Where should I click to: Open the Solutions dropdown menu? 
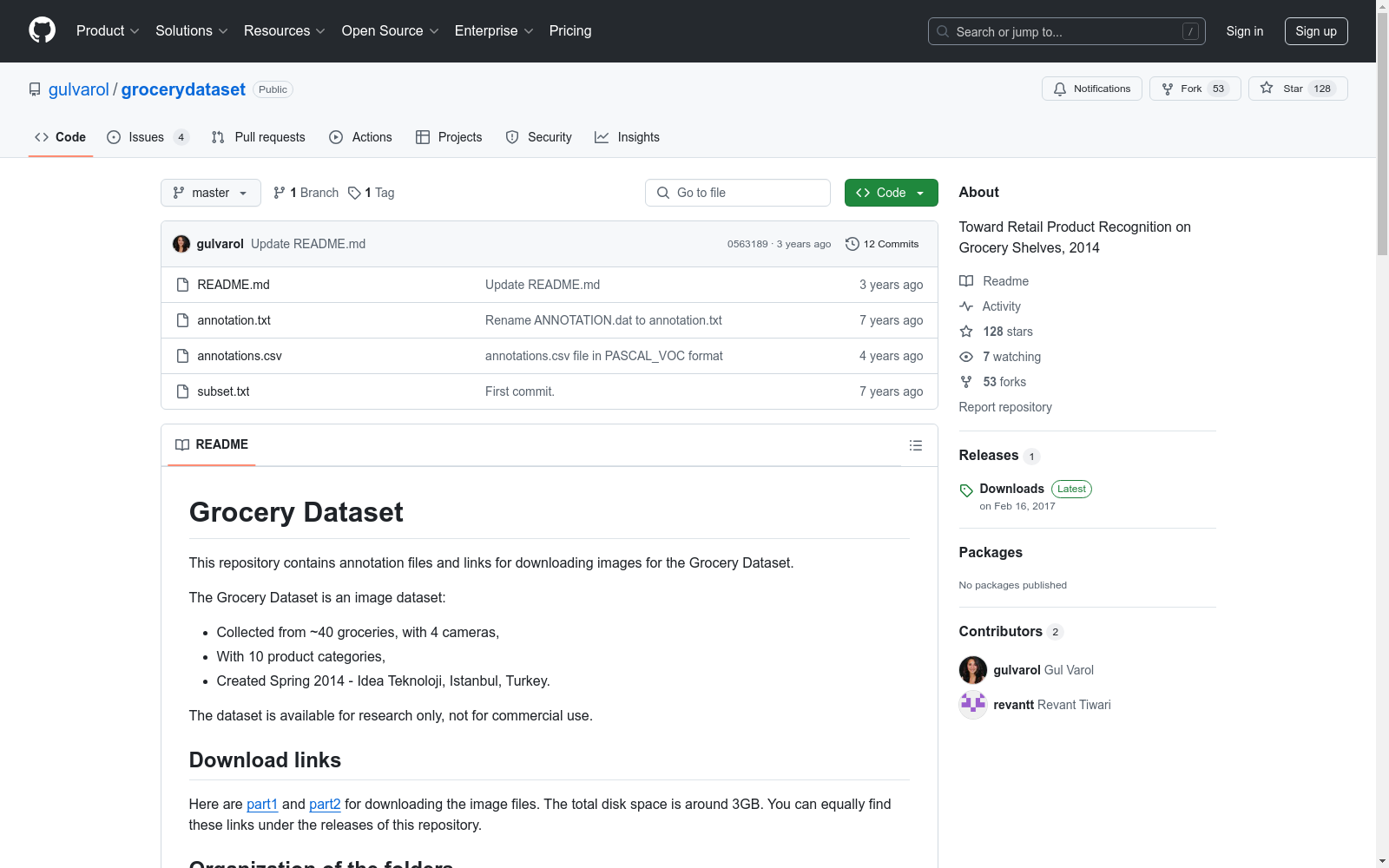click(192, 30)
